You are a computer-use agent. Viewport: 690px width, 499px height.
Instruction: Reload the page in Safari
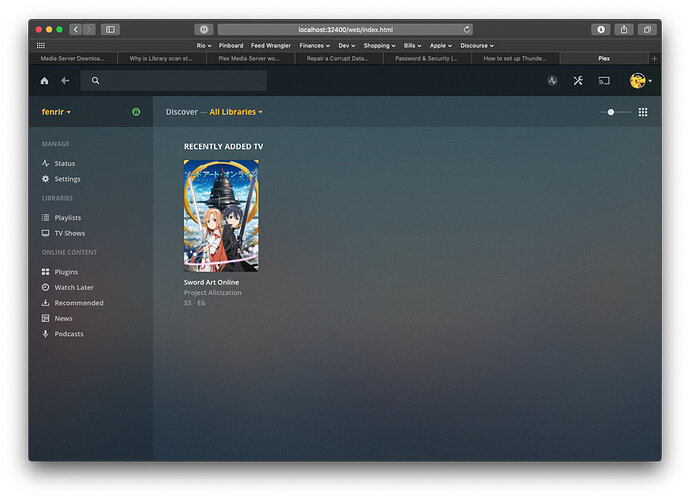(x=467, y=29)
